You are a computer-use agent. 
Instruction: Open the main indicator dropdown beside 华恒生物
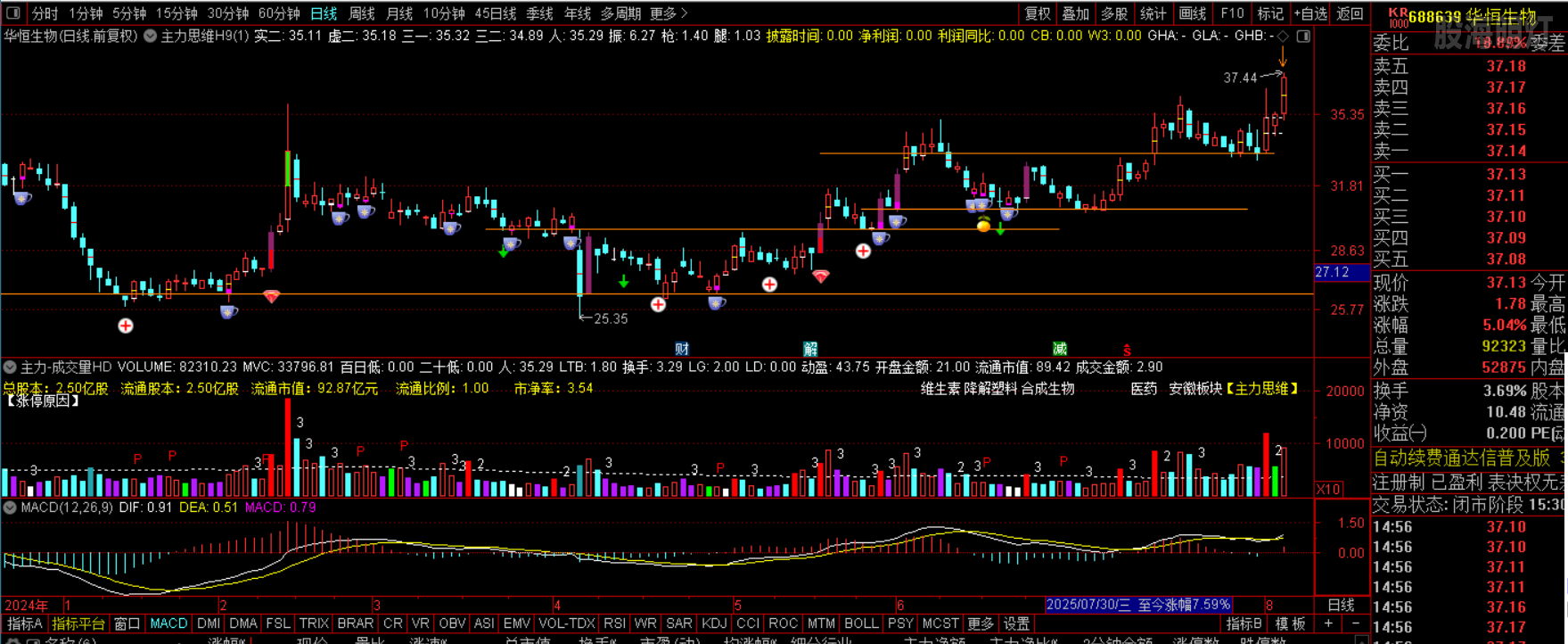pos(150,37)
